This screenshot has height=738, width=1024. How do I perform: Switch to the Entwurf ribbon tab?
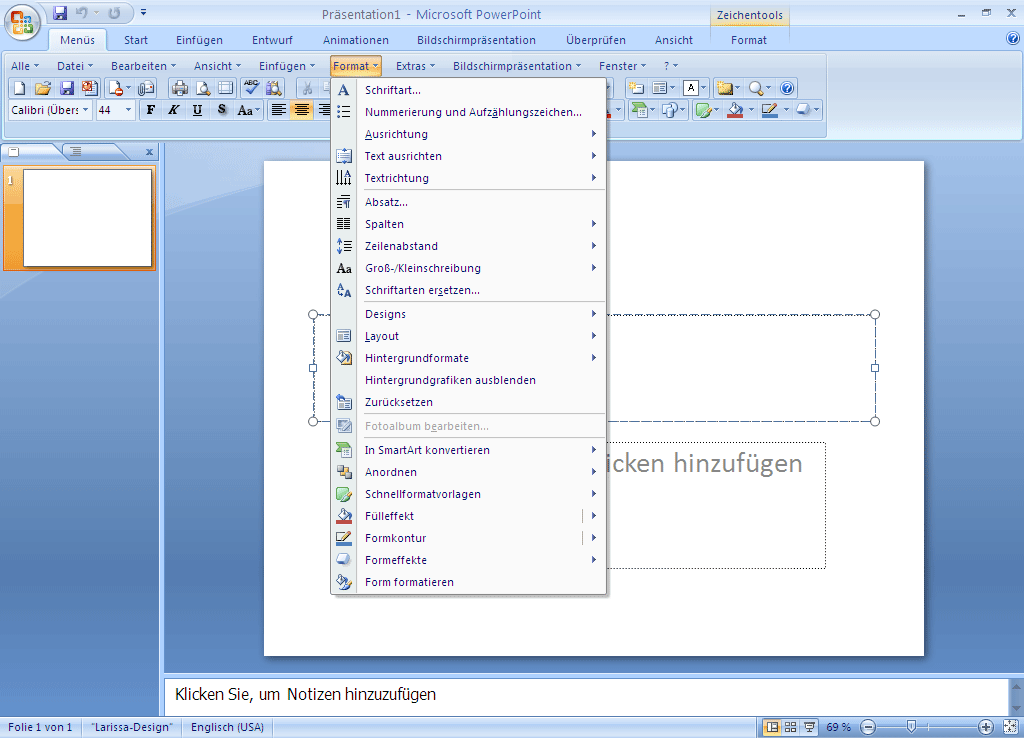click(272, 40)
